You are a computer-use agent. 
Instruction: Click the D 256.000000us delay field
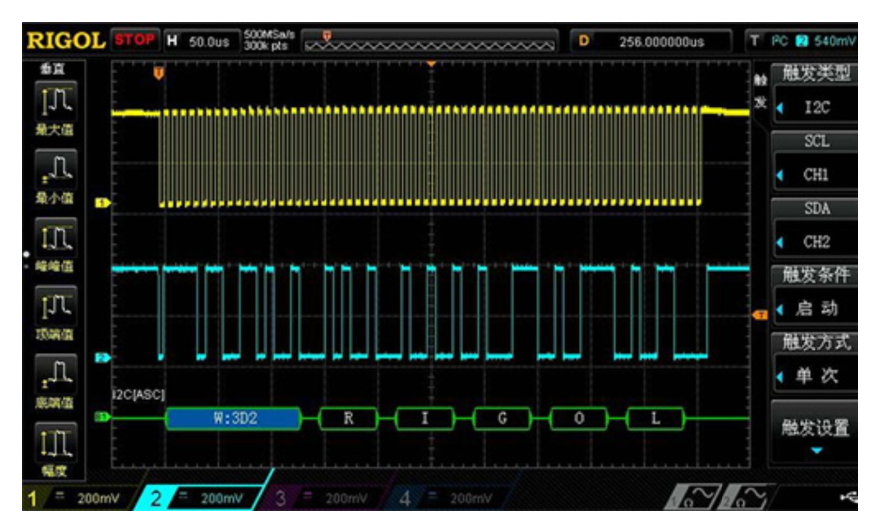(x=651, y=41)
